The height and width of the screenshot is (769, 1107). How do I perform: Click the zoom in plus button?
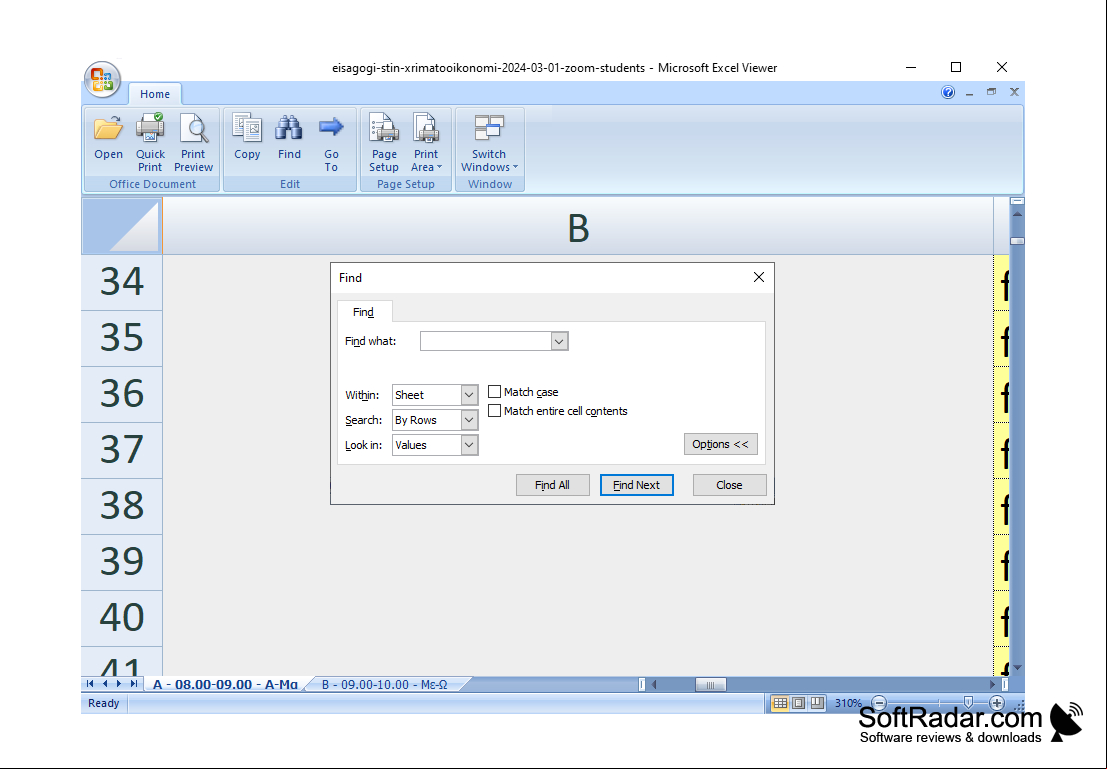(997, 703)
